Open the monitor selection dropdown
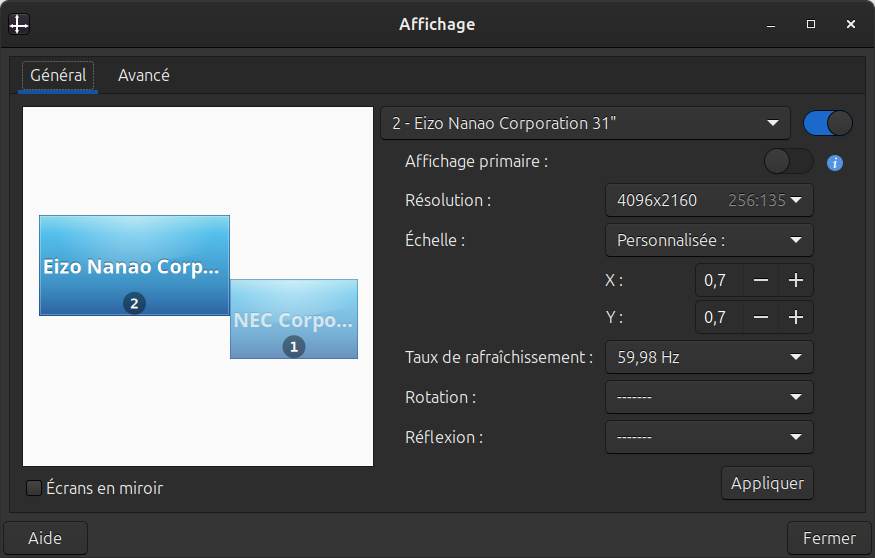 (x=585, y=123)
